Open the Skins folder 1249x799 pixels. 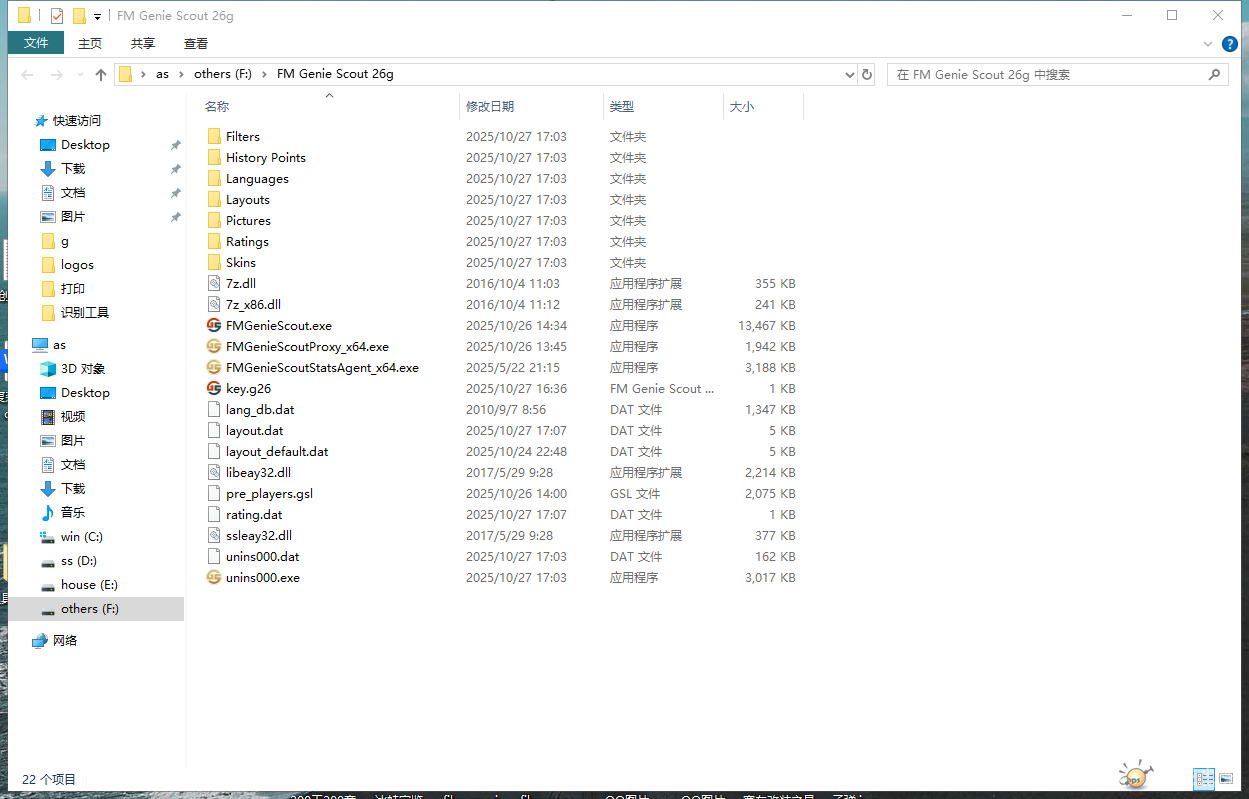tap(240, 263)
